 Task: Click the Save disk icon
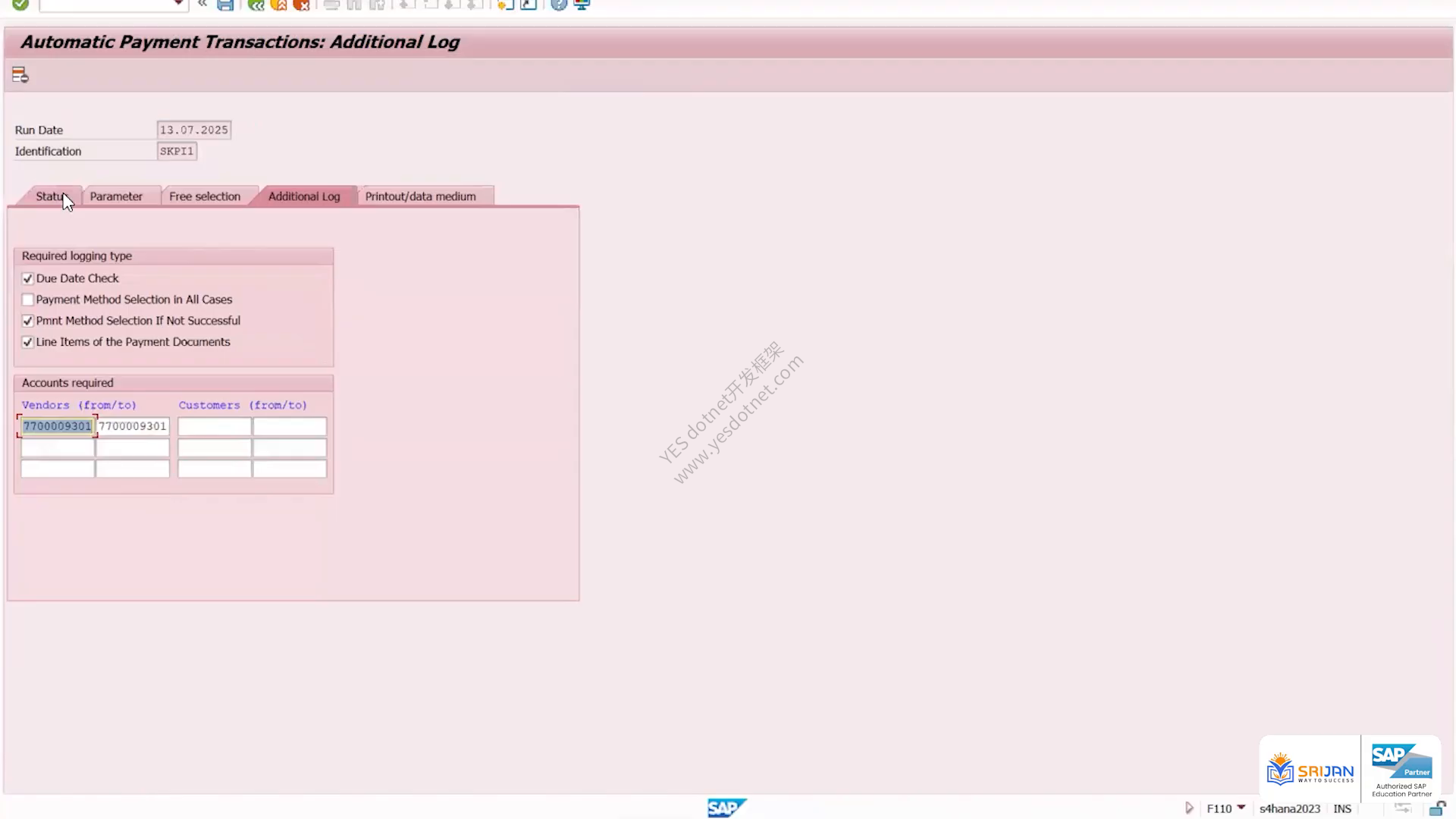click(x=225, y=5)
